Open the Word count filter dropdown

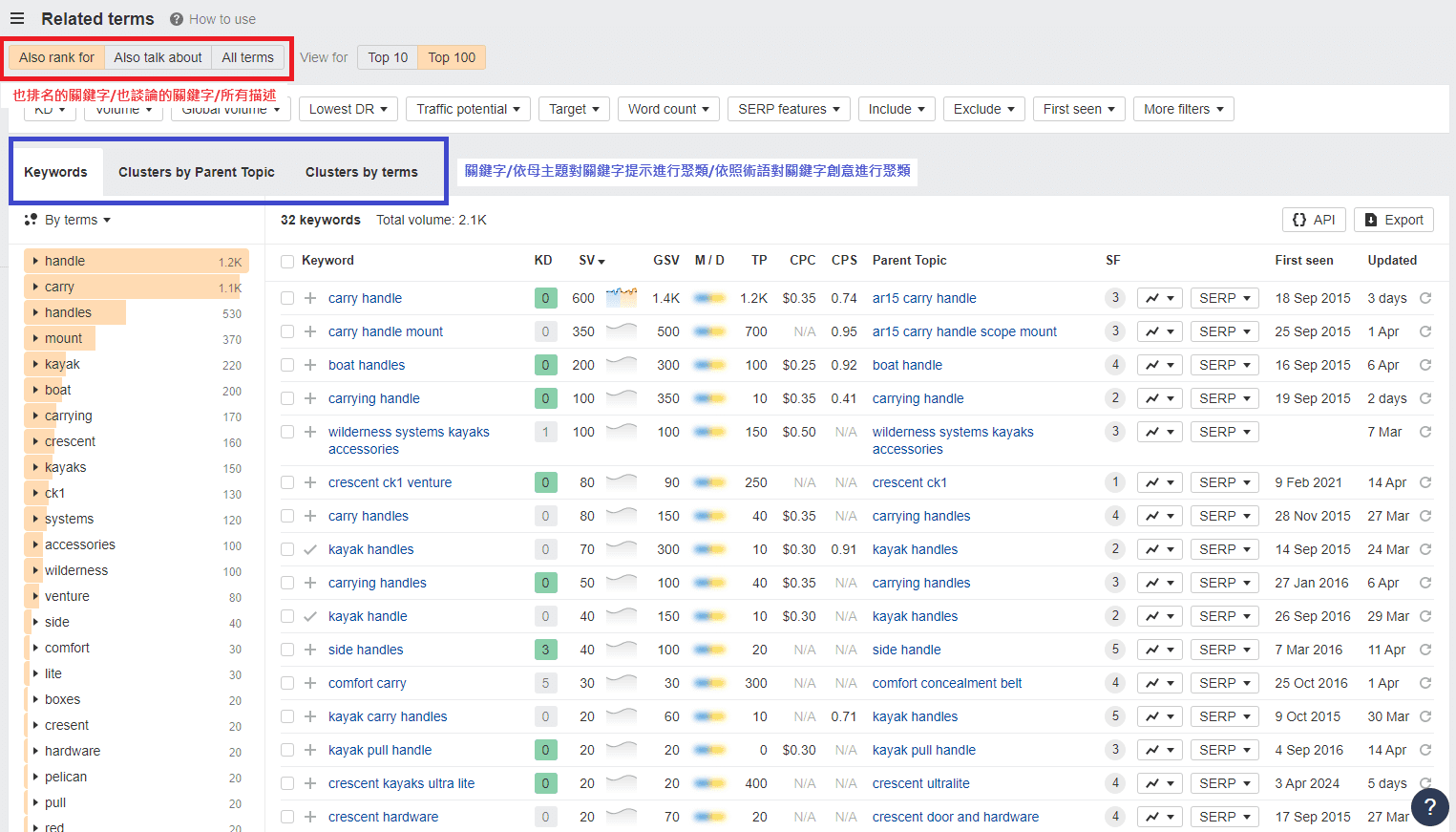(x=668, y=109)
